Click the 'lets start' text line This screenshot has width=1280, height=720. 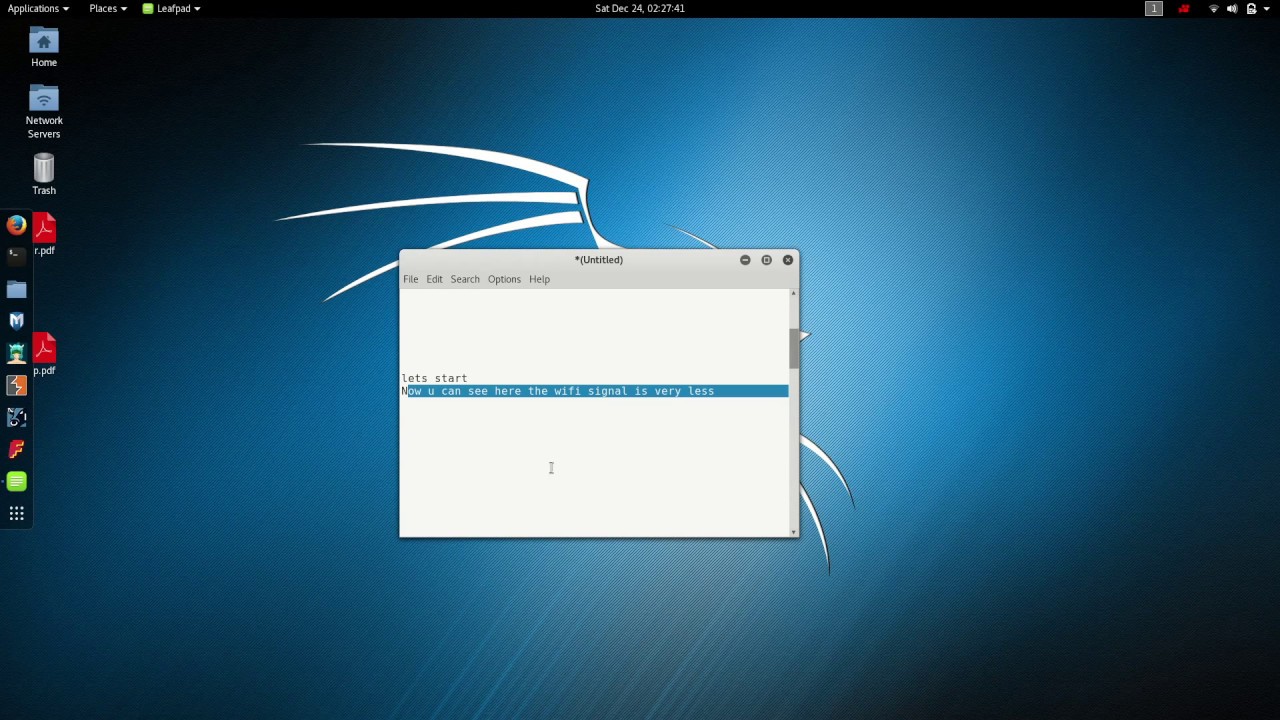pos(434,378)
